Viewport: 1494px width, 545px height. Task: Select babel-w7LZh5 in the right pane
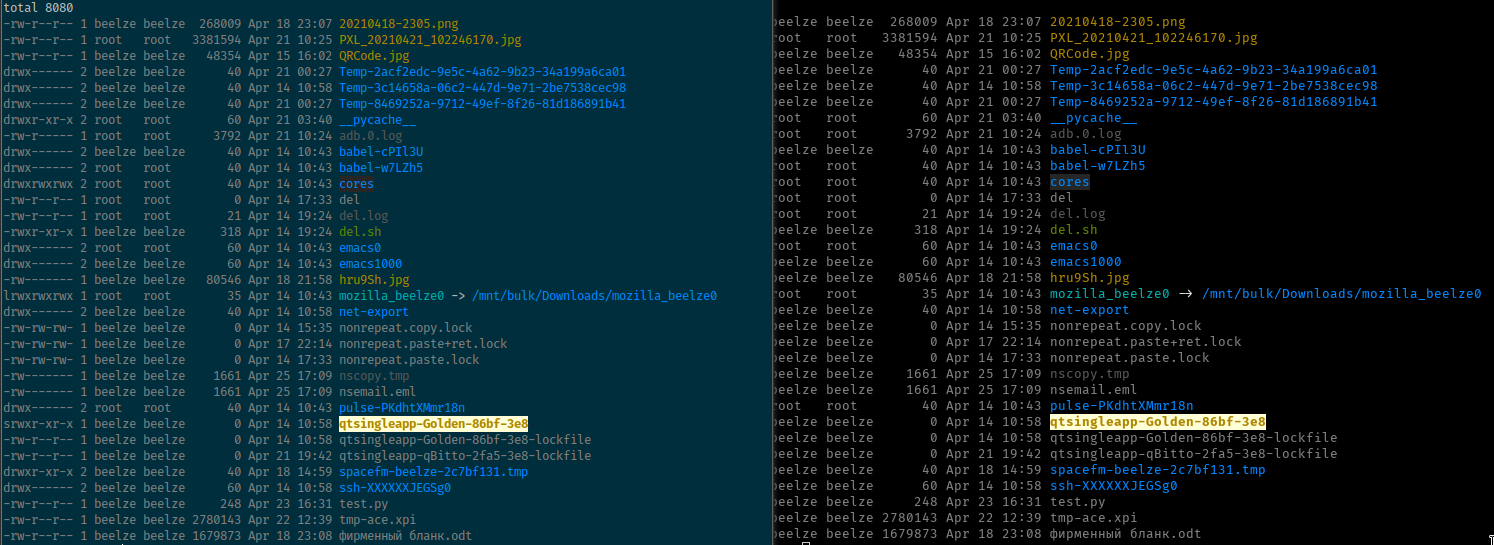pos(1097,165)
